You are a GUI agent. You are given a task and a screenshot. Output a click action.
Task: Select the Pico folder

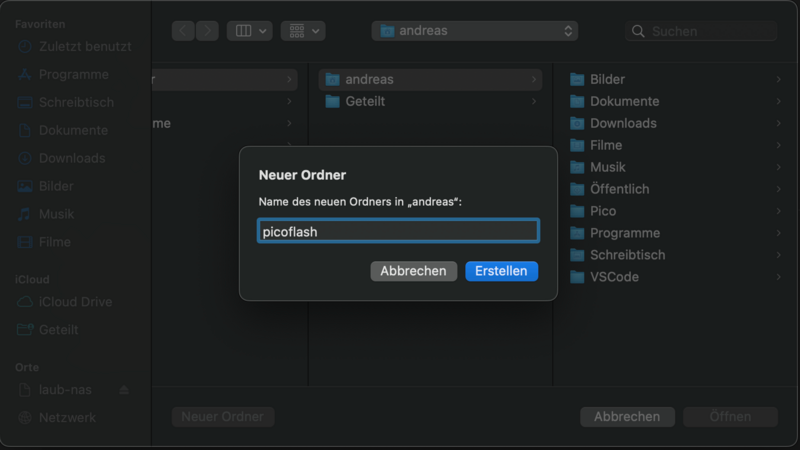point(603,211)
